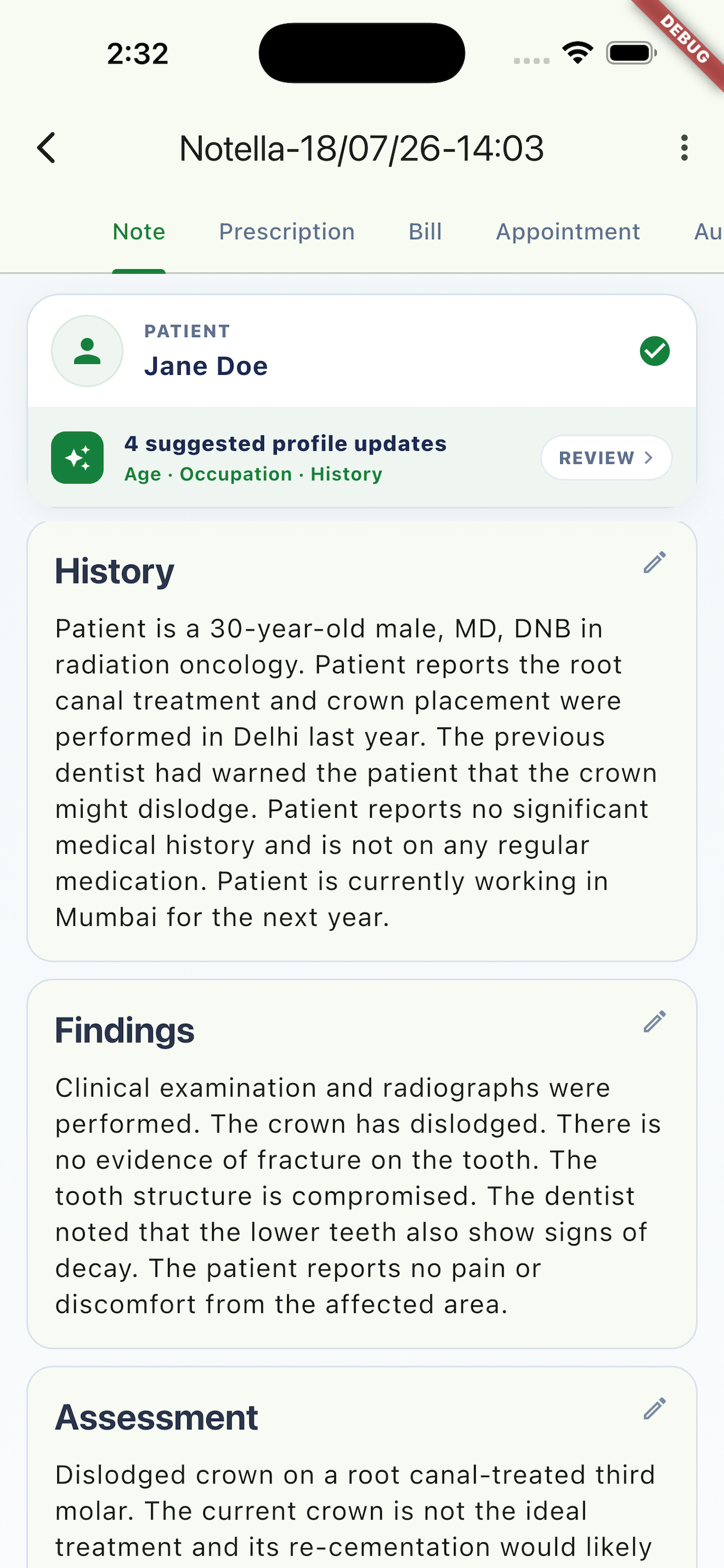
Task: Tap the sparkle suggestions icon
Action: 78,458
